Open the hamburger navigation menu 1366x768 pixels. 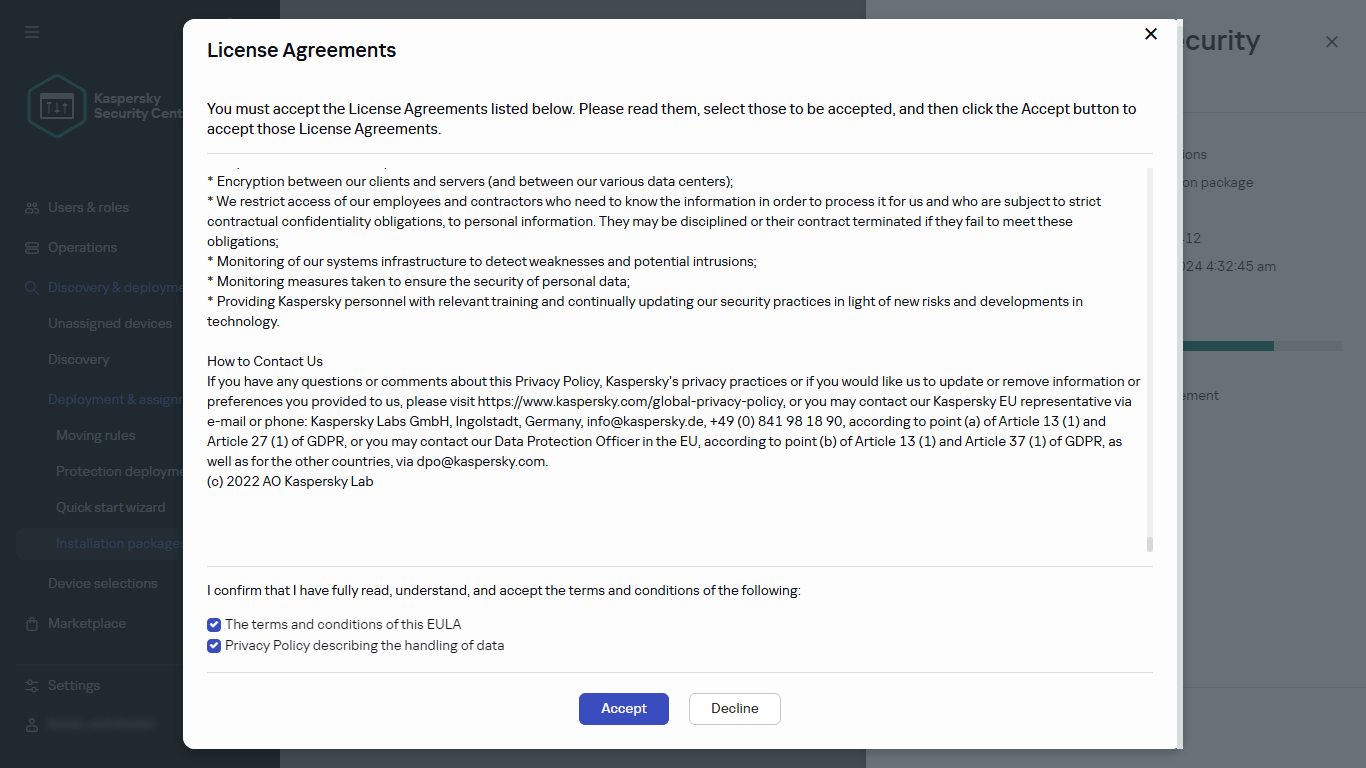(x=31, y=31)
